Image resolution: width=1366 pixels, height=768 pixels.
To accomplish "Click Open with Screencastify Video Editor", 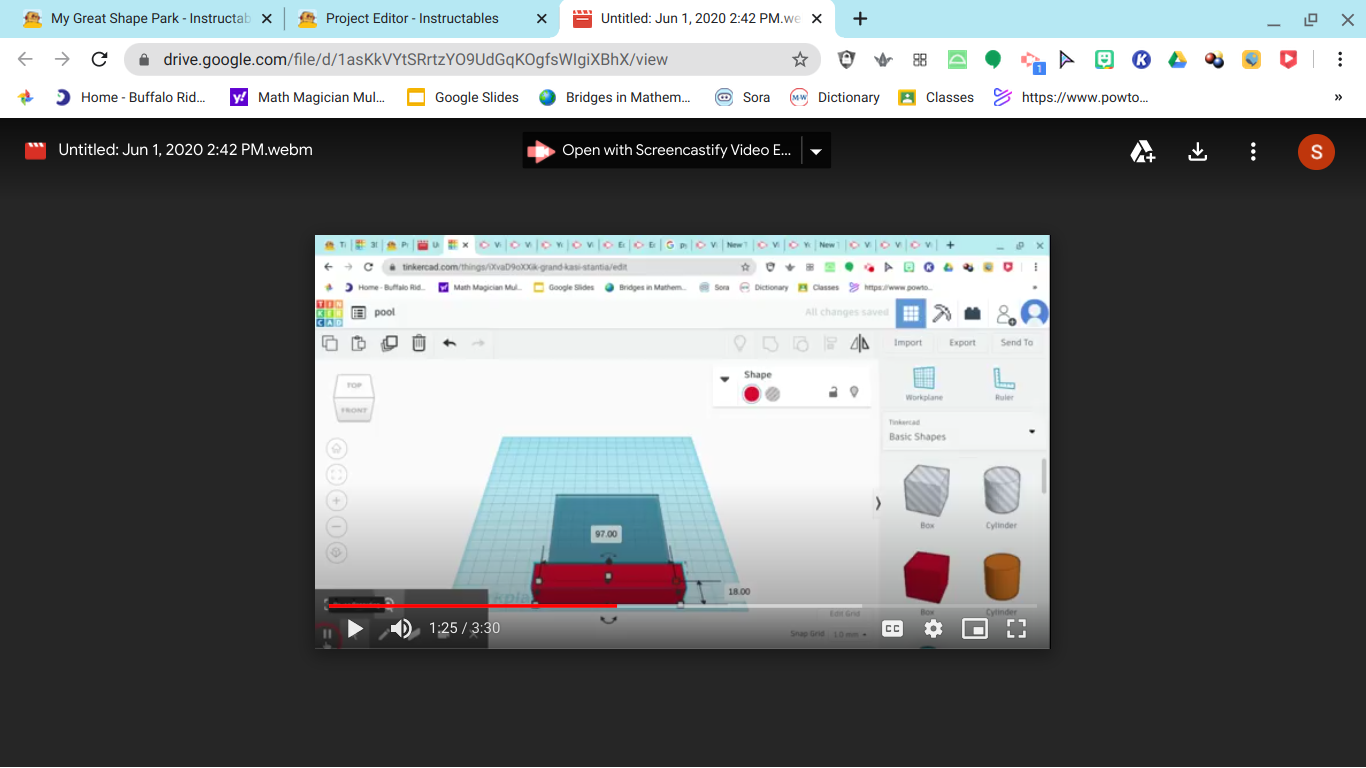I will [662, 150].
